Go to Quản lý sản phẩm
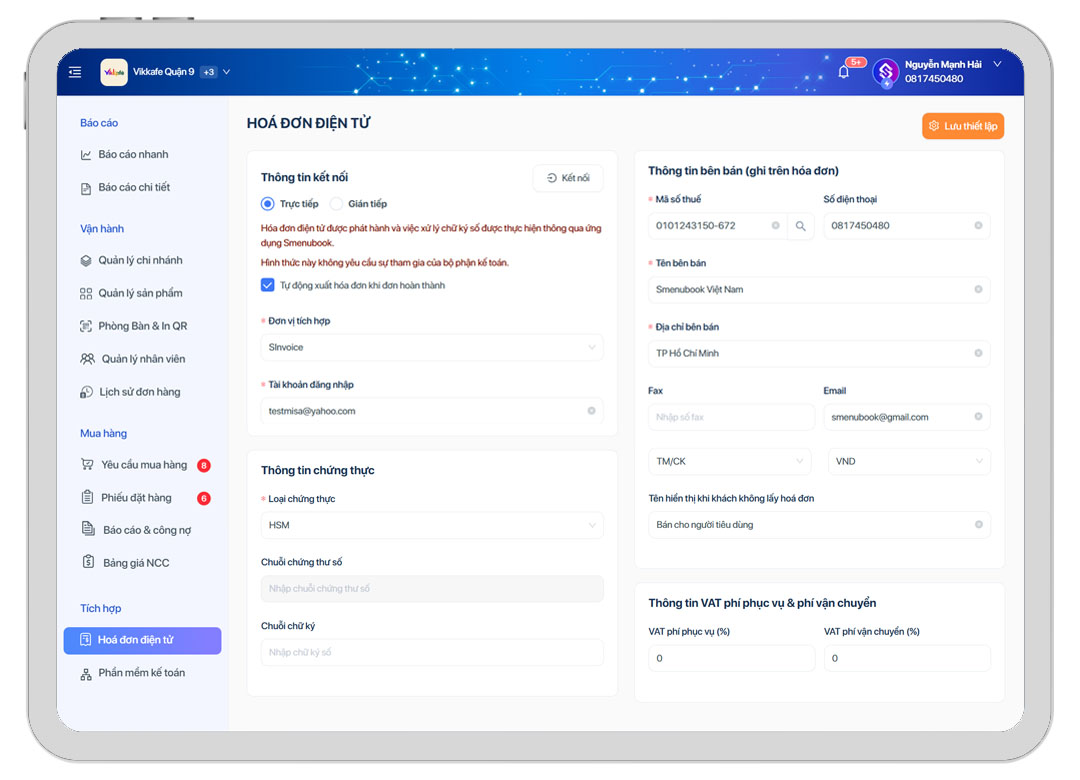Screen dimensions: 1080x780 (140, 294)
